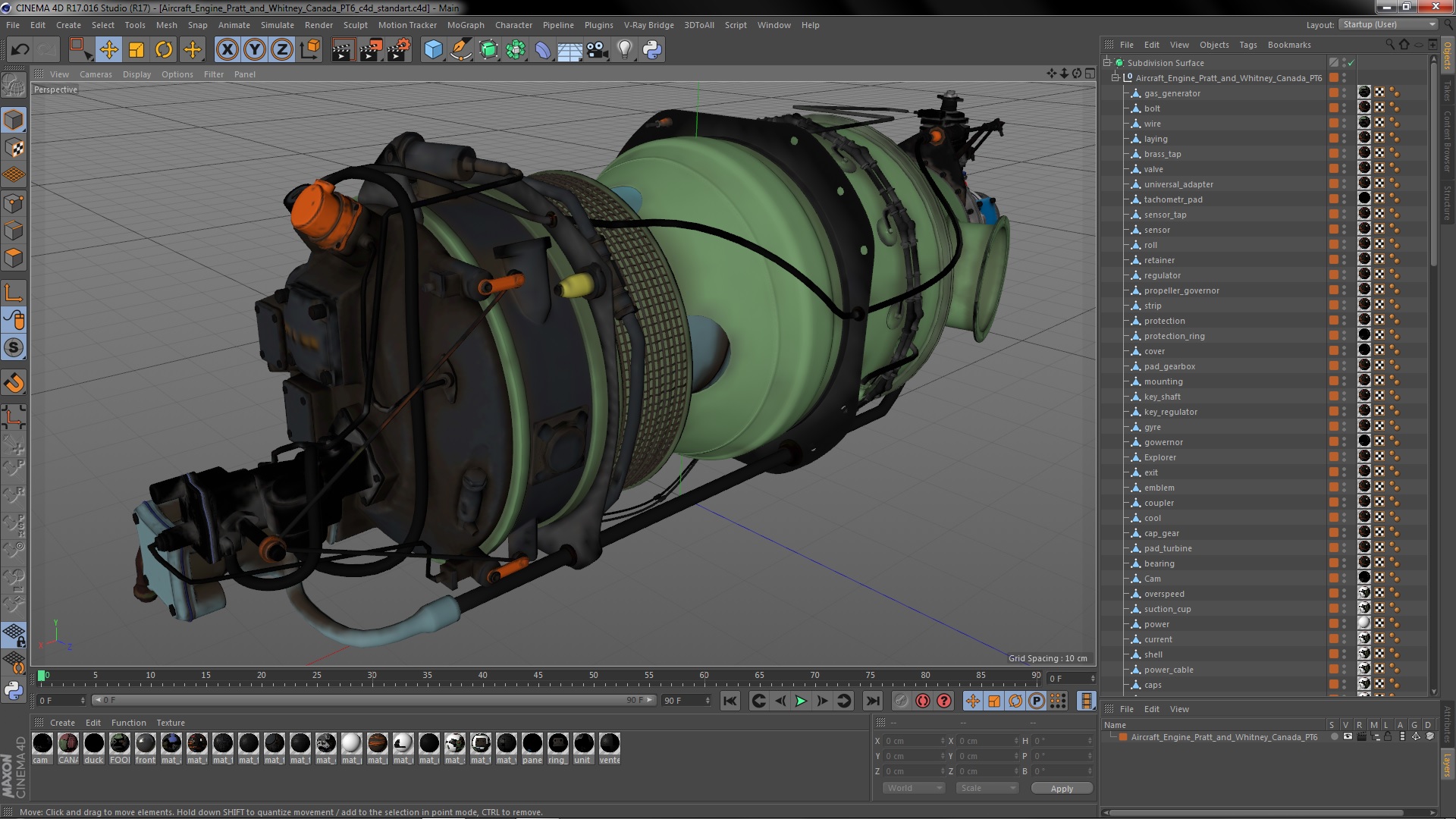
Task: Switch to Texture mode in left palette
Action: 14,148
